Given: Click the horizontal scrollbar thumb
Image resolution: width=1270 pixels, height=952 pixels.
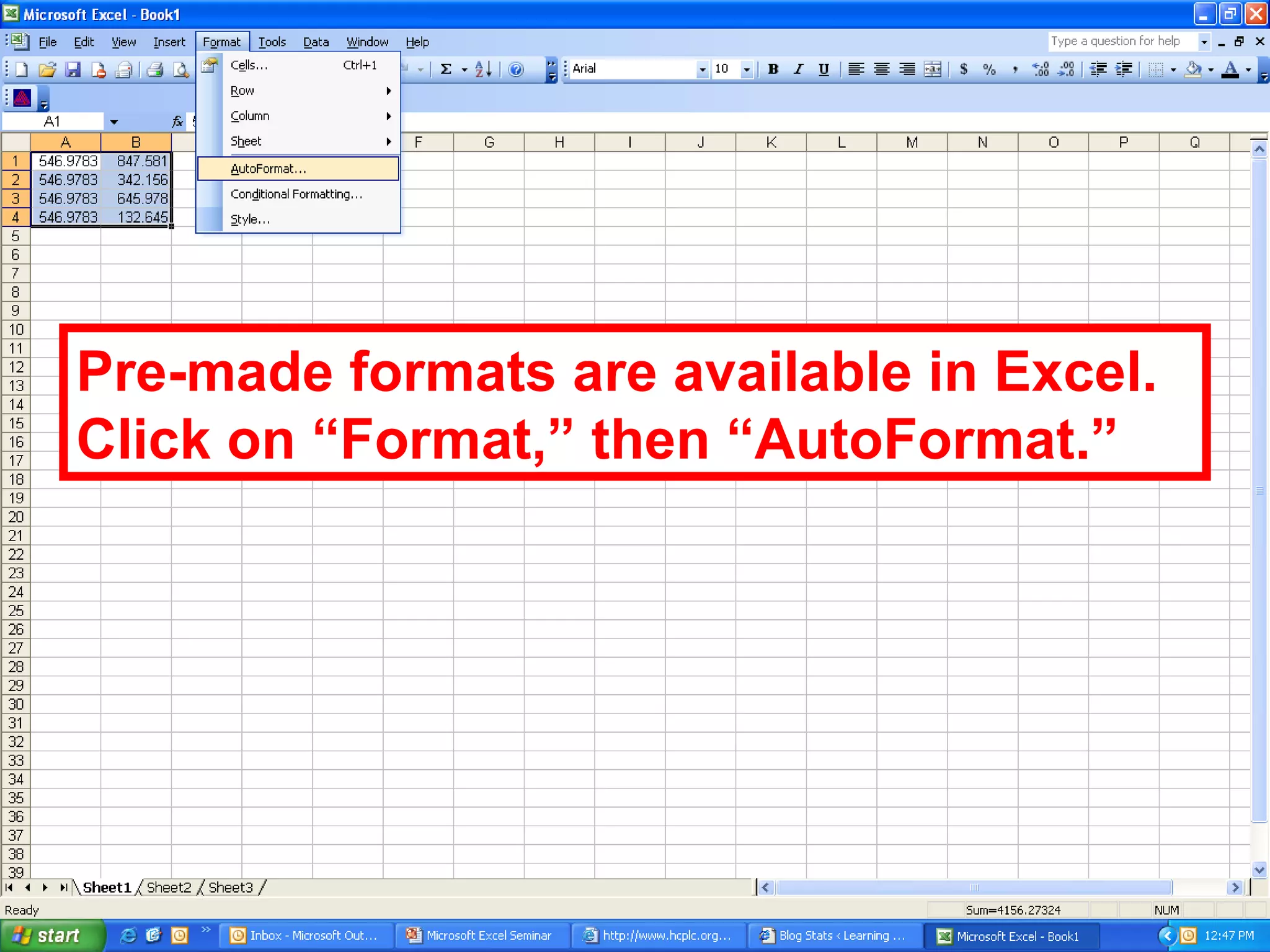Looking at the screenshot, I should [974, 888].
